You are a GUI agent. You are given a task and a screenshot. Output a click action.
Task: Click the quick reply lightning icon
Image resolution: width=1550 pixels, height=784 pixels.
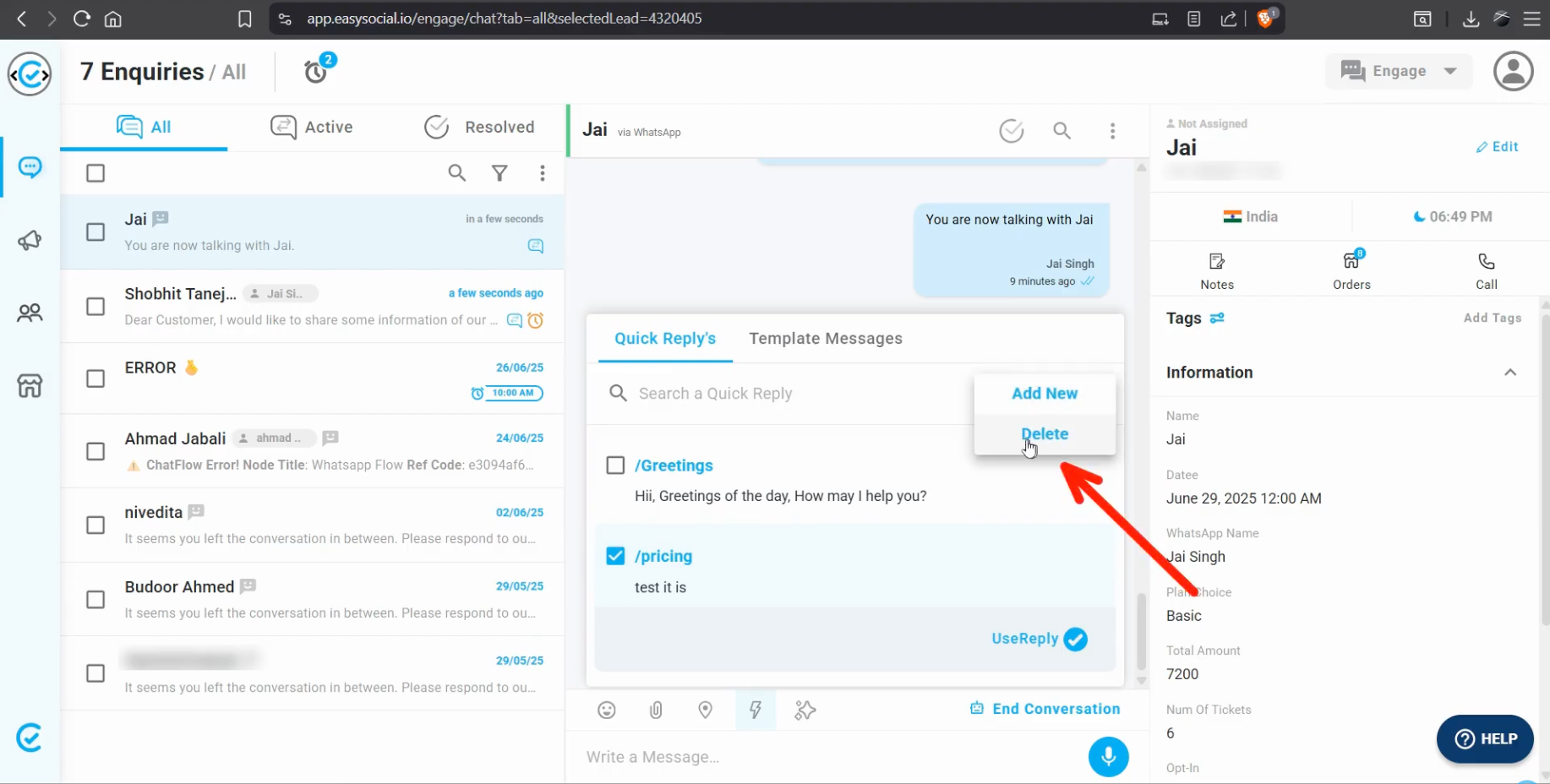(x=756, y=710)
